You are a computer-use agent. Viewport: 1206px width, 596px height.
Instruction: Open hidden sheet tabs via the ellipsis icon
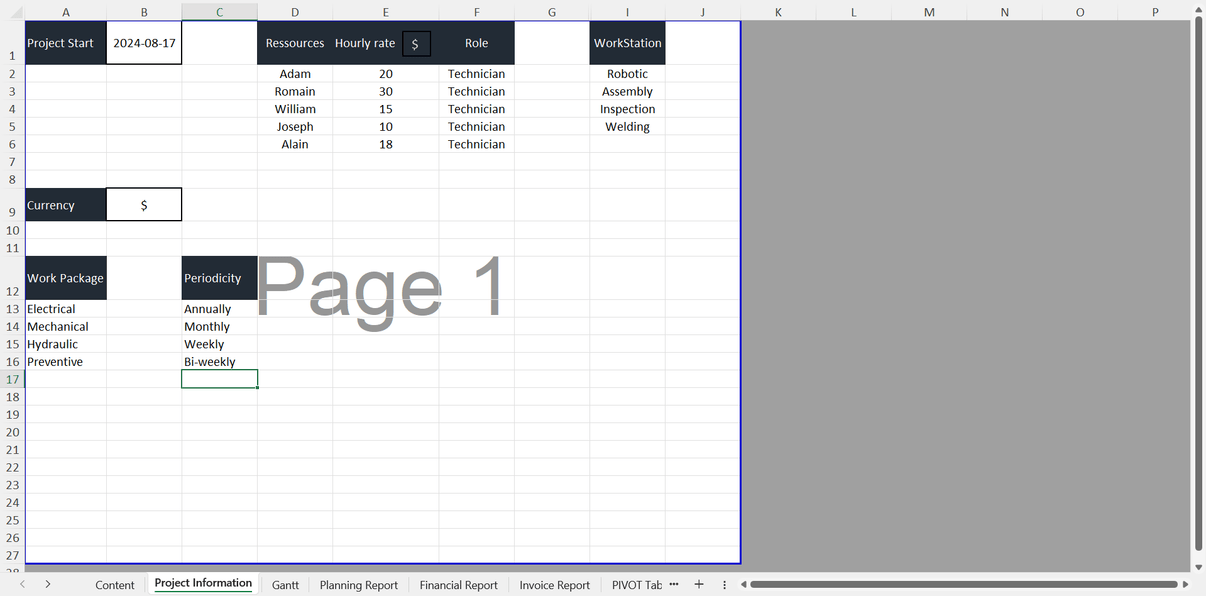(673, 584)
